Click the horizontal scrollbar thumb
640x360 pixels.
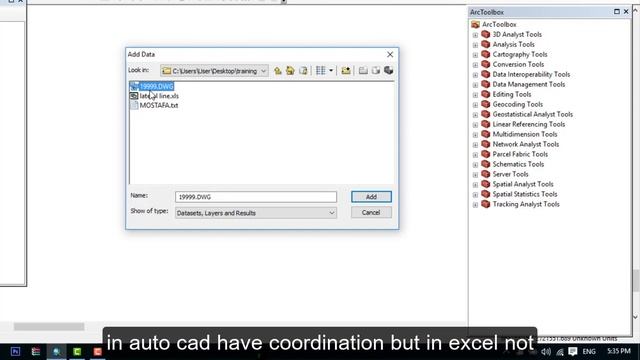pyautogui.click(x=49, y=327)
